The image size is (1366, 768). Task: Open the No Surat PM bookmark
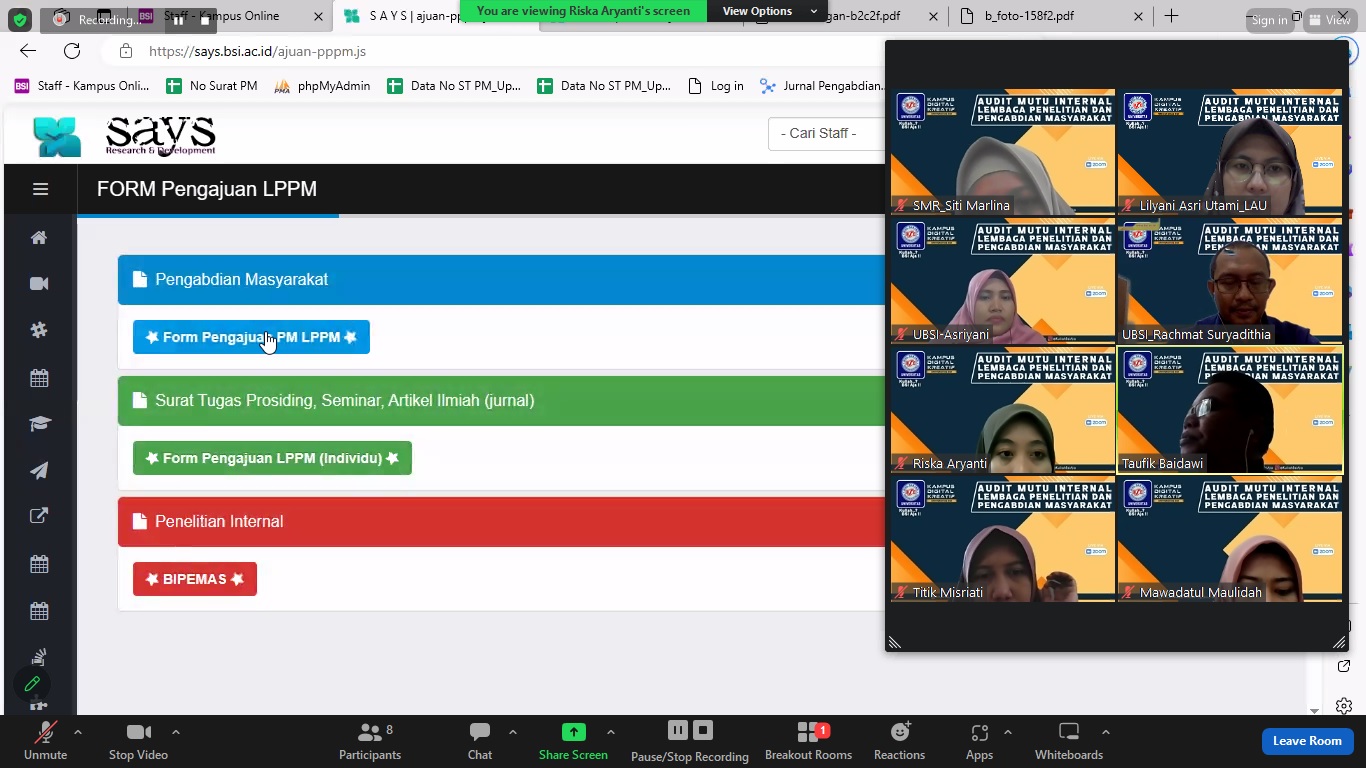(x=212, y=86)
